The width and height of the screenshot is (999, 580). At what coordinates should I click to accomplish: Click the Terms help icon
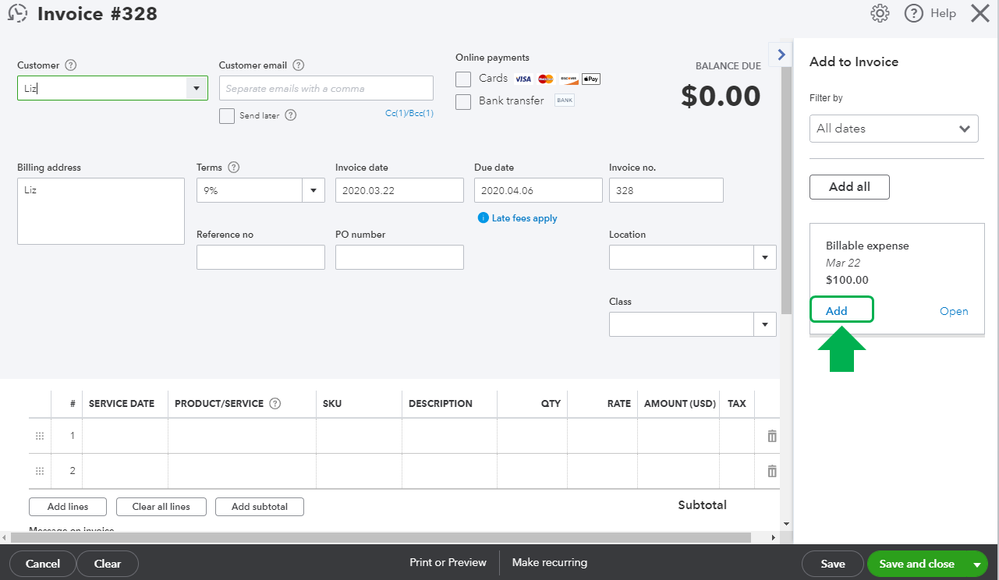(x=234, y=168)
